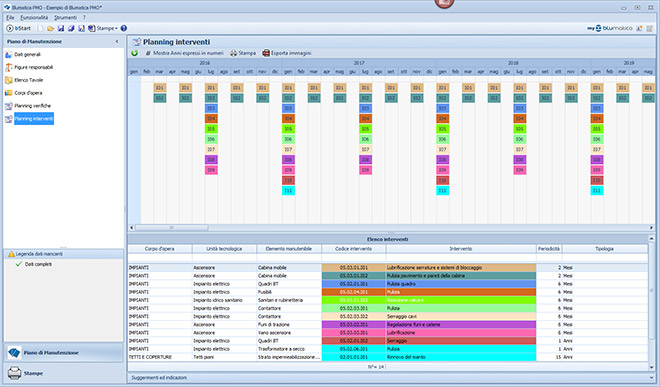The image size is (660, 387).
Task: Export images with the Esporta immagini icon
Action: pos(266,53)
